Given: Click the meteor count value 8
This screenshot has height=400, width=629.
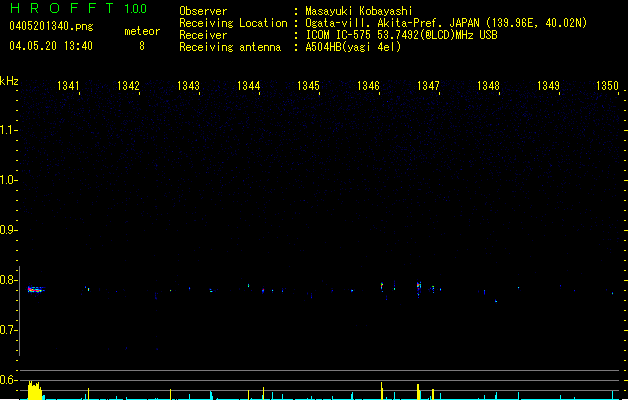Looking at the screenshot, I should (142, 46).
